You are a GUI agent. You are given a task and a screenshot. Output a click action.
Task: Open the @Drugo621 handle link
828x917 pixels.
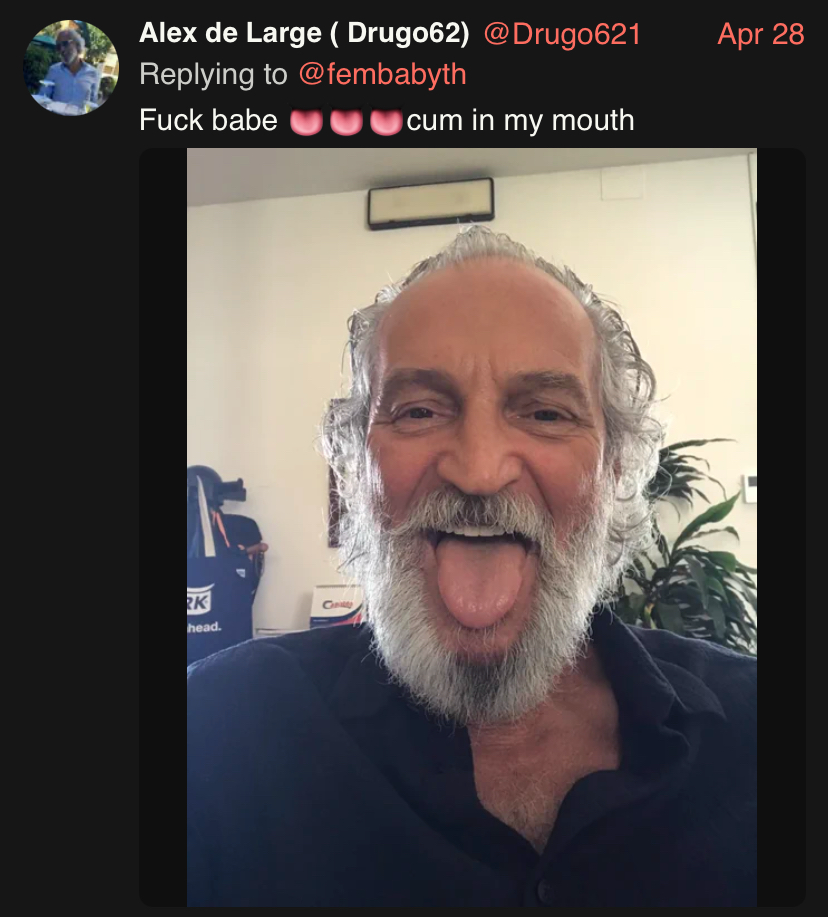tap(562, 34)
